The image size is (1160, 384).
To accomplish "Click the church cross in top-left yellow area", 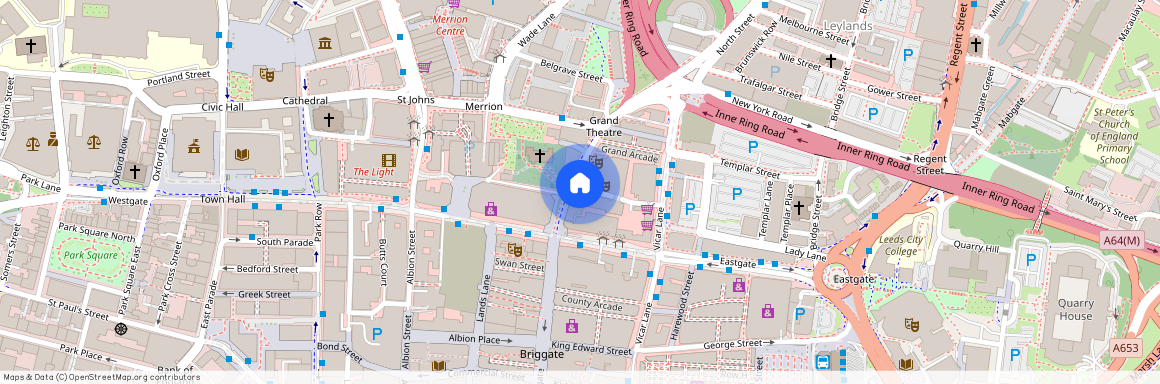I will [x=30, y=46].
